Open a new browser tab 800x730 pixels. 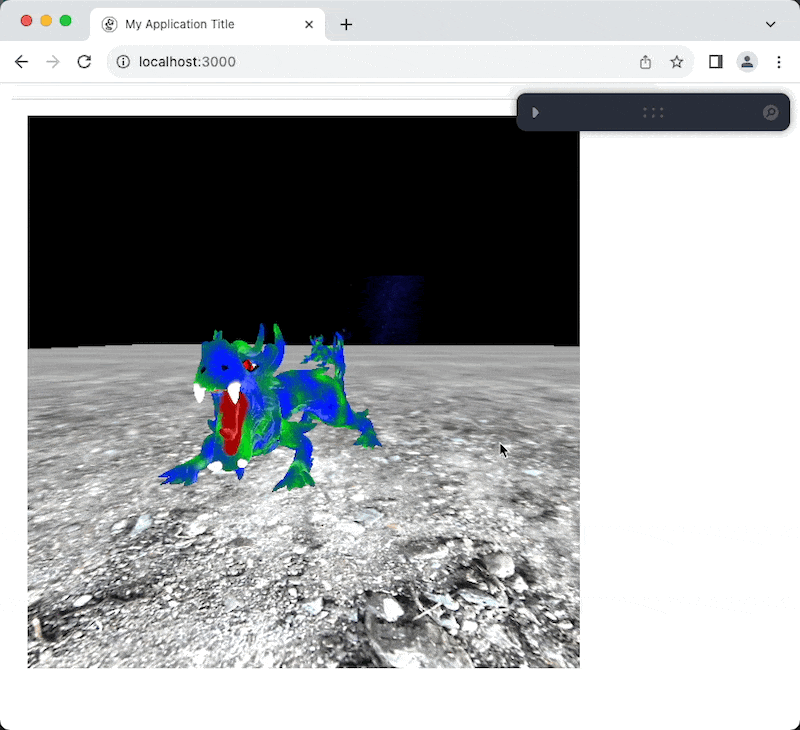[x=346, y=24]
